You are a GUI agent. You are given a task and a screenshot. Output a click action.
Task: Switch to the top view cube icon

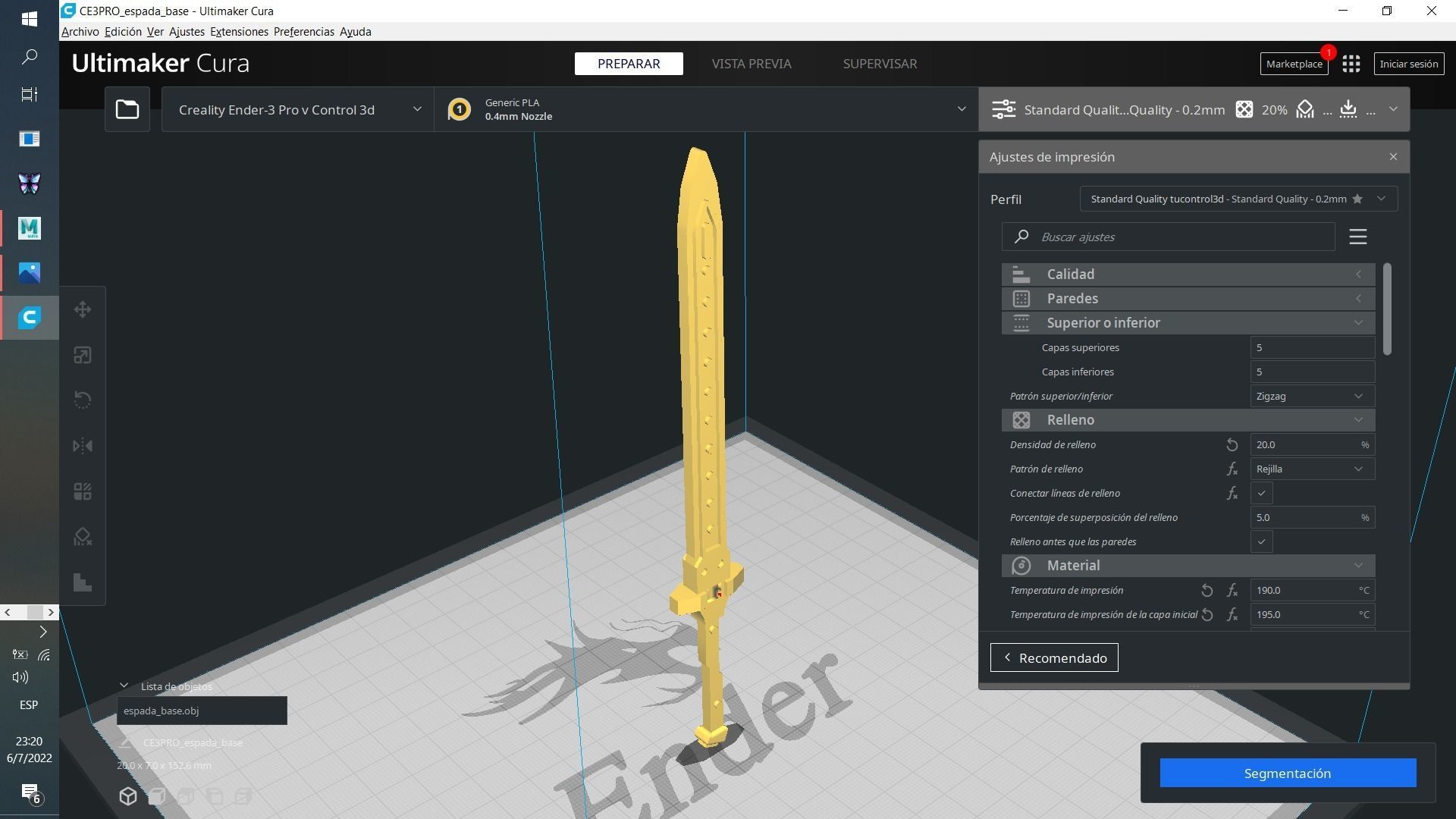pos(186,795)
